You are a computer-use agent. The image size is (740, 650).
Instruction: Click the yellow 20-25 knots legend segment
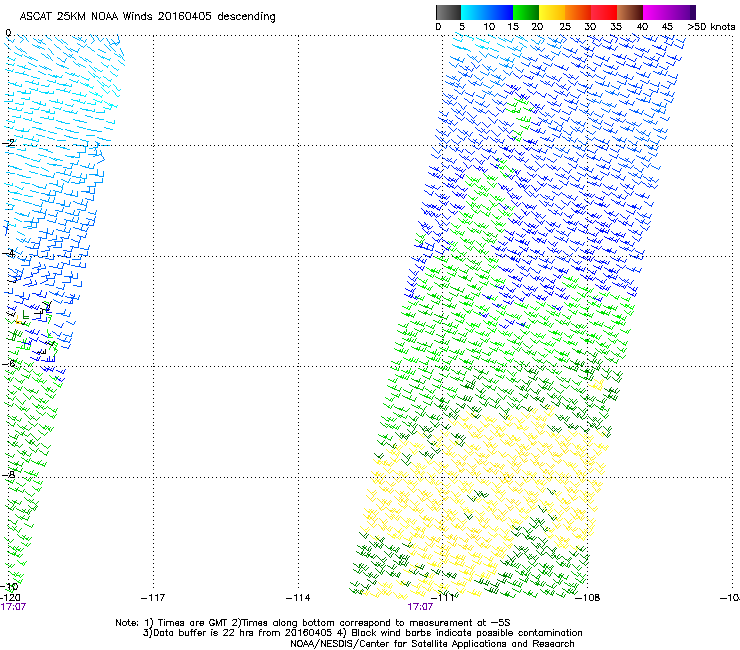(x=552, y=12)
